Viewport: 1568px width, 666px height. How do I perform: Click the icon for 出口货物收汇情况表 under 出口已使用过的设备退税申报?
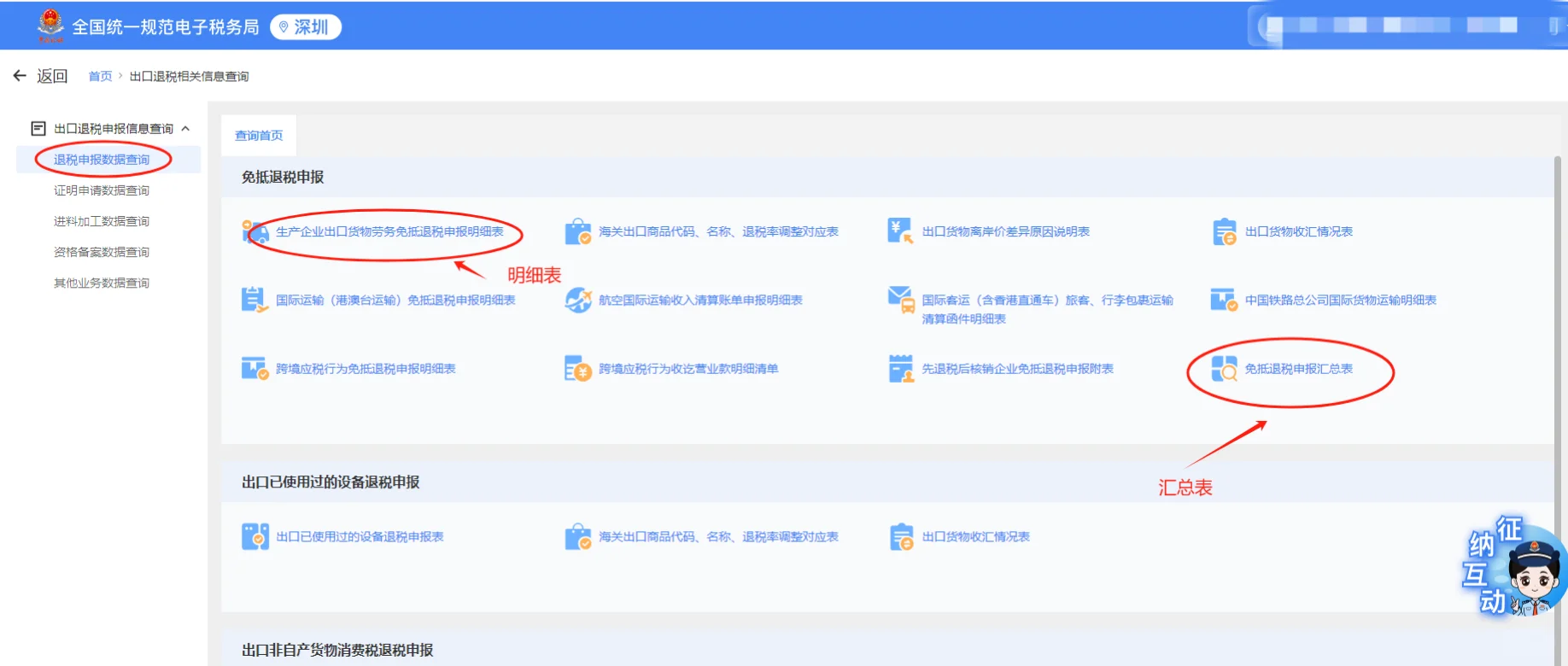pos(901,537)
